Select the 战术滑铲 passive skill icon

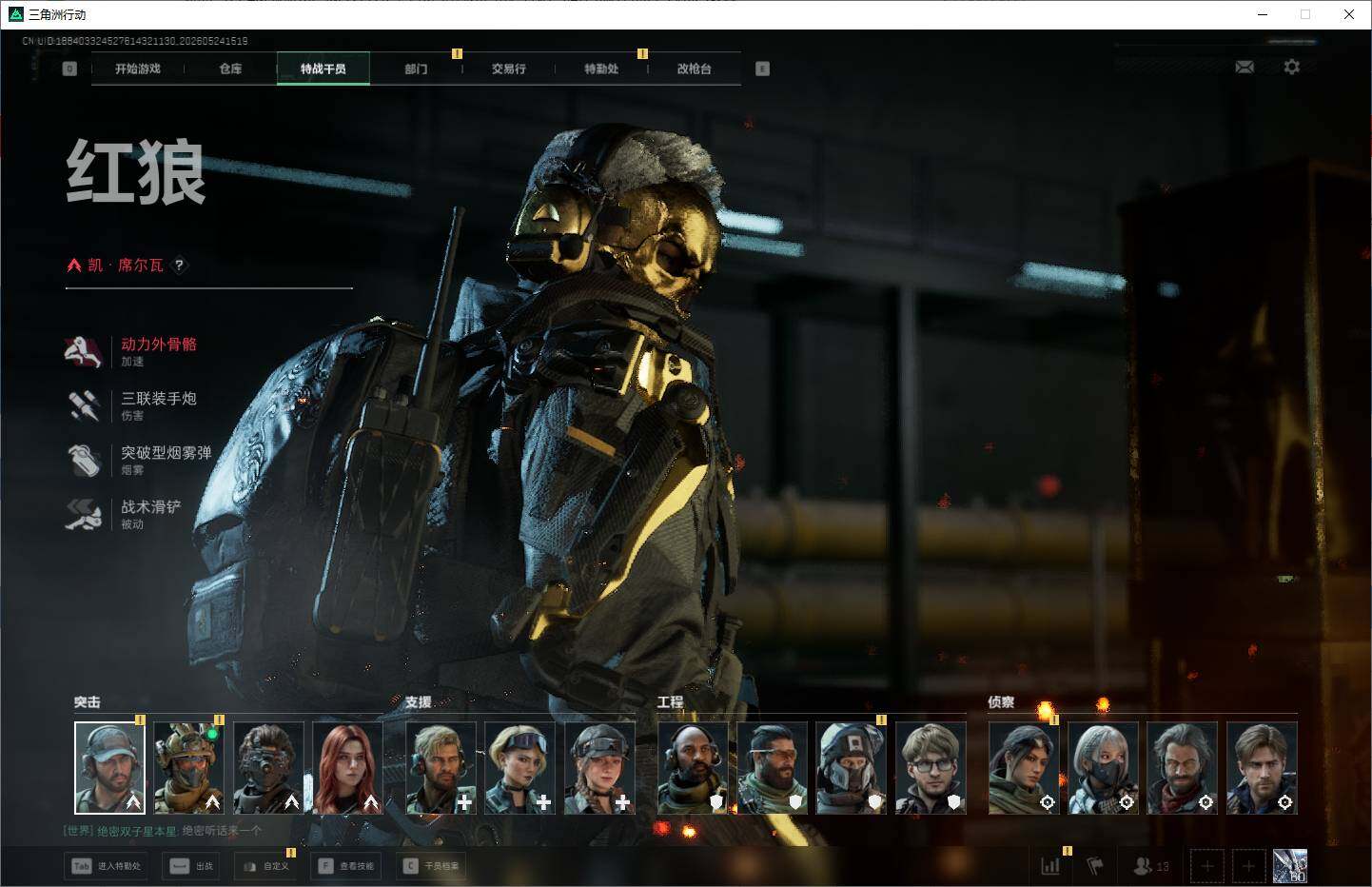click(x=84, y=514)
